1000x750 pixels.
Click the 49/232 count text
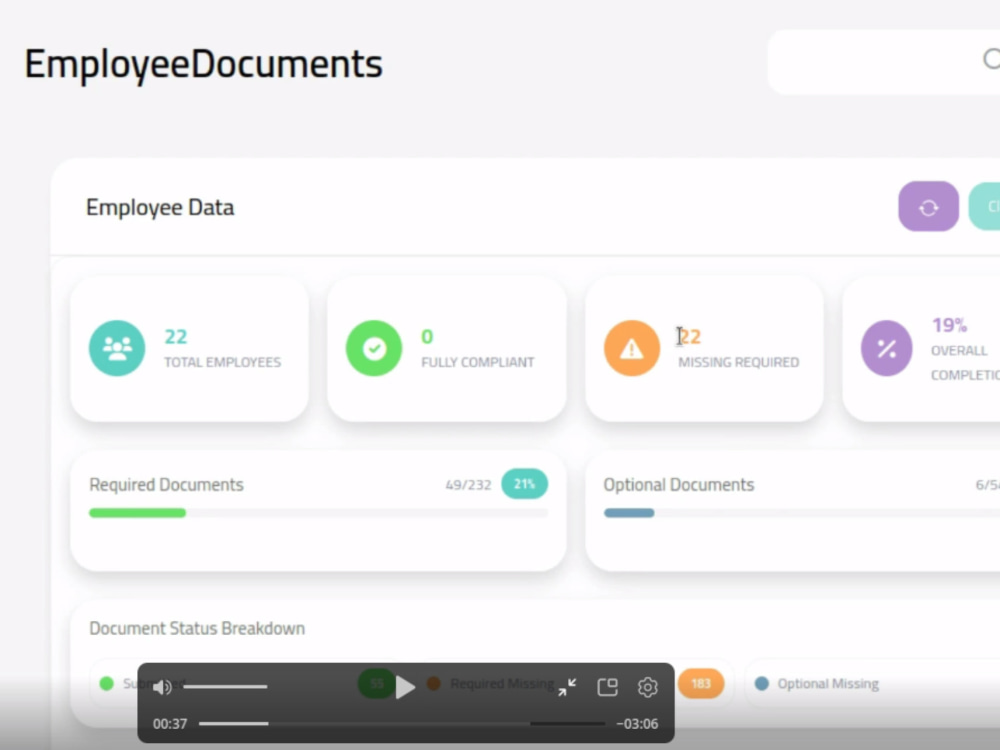(x=468, y=485)
